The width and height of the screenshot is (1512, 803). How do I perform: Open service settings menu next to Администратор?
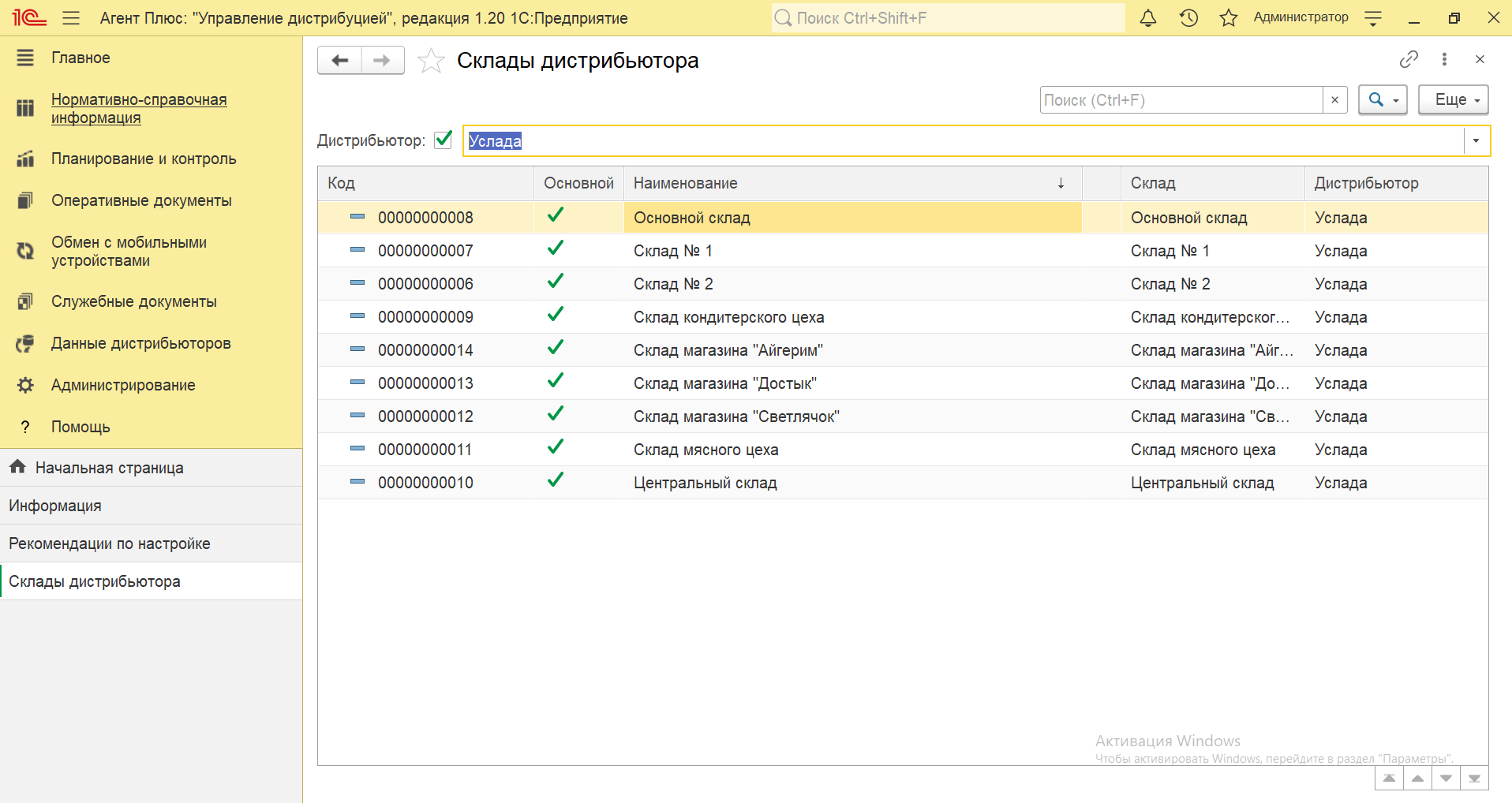pyautogui.click(x=1373, y=18)
